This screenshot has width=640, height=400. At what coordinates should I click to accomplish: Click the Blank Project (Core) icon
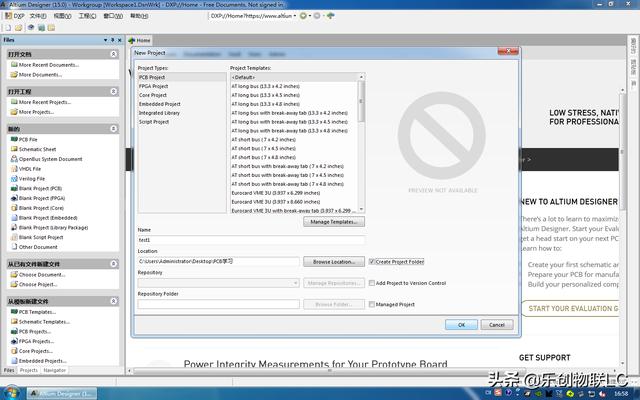click(14, 208)
